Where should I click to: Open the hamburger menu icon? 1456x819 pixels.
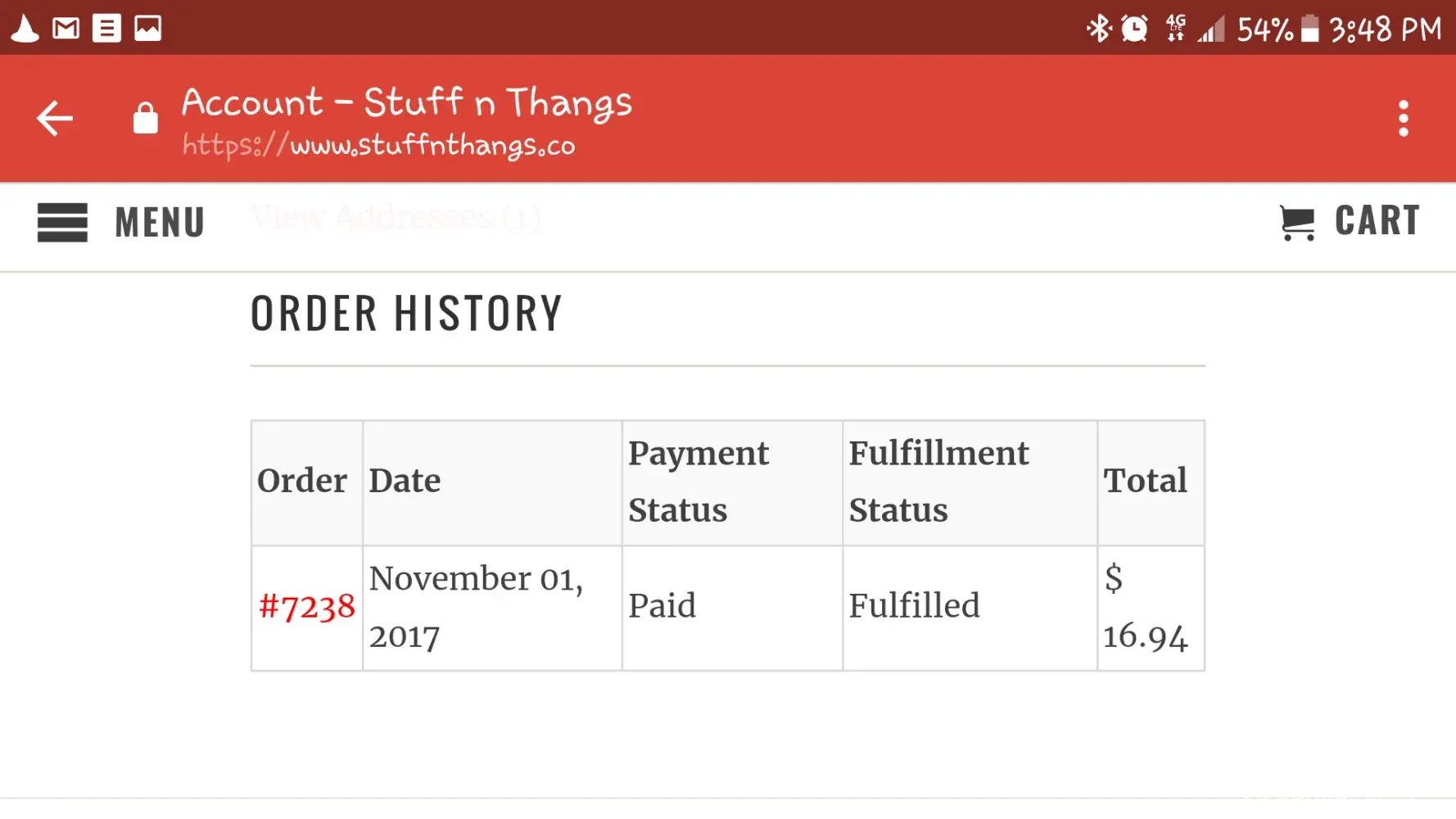click(62, 223)
